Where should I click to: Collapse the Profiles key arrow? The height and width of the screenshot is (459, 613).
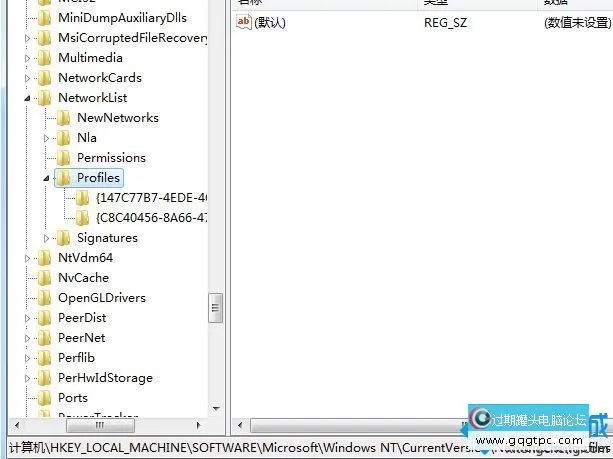tap(47, 179)
